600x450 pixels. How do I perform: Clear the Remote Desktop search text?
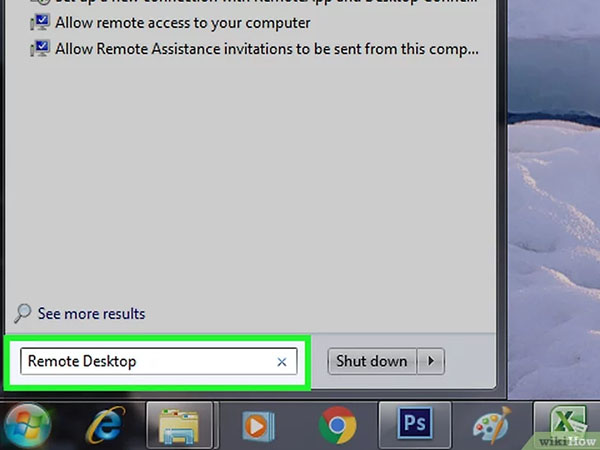click(282, 362)
